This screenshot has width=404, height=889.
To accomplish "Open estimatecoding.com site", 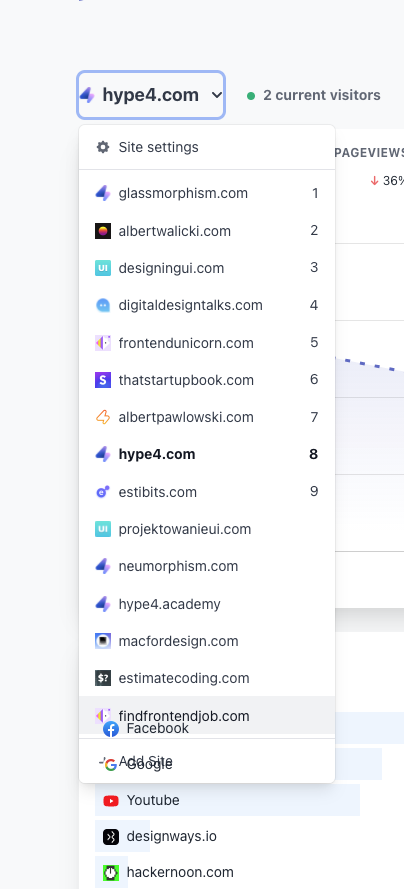I will (x=207, y=678).
